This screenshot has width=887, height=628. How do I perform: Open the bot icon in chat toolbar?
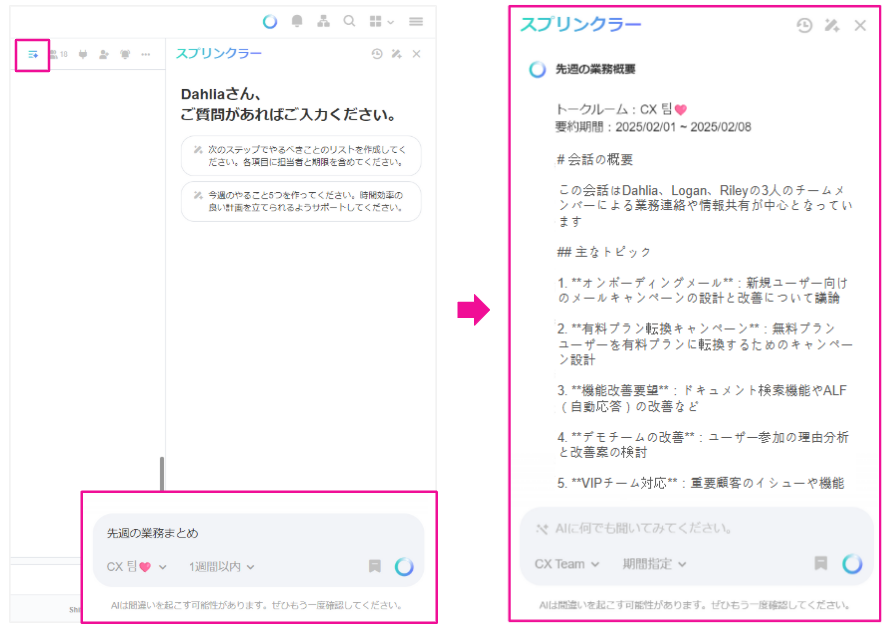[125, 54]
